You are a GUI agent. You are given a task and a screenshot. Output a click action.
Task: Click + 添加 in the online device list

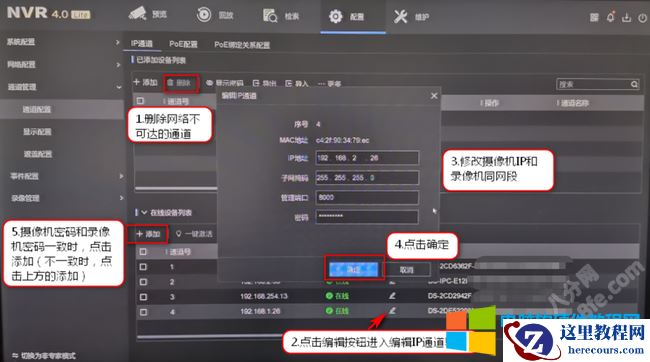(148, 234)
